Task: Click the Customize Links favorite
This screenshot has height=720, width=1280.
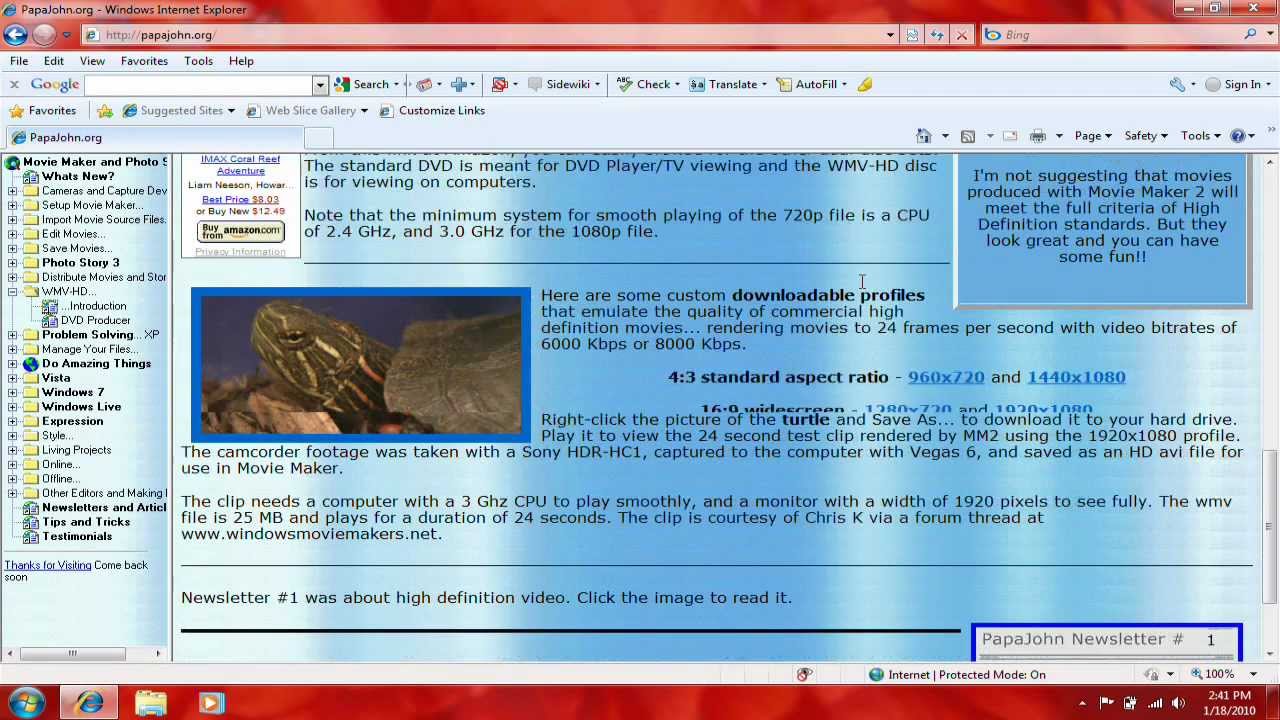Action: [432, 111]
